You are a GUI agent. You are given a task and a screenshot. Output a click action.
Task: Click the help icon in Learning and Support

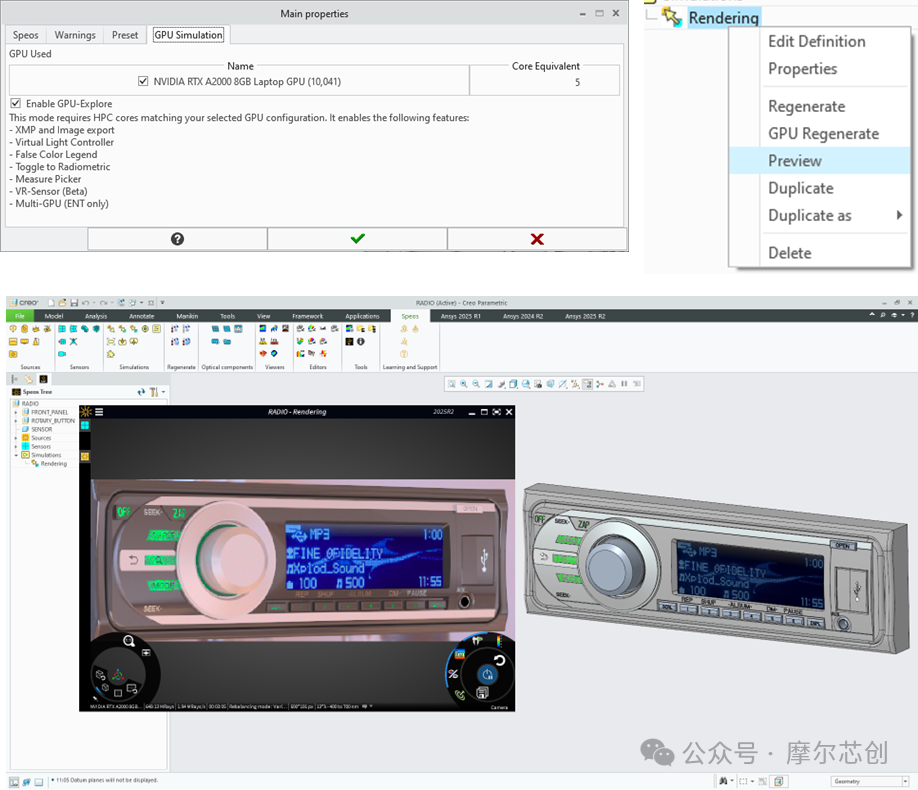click(404, 354)
